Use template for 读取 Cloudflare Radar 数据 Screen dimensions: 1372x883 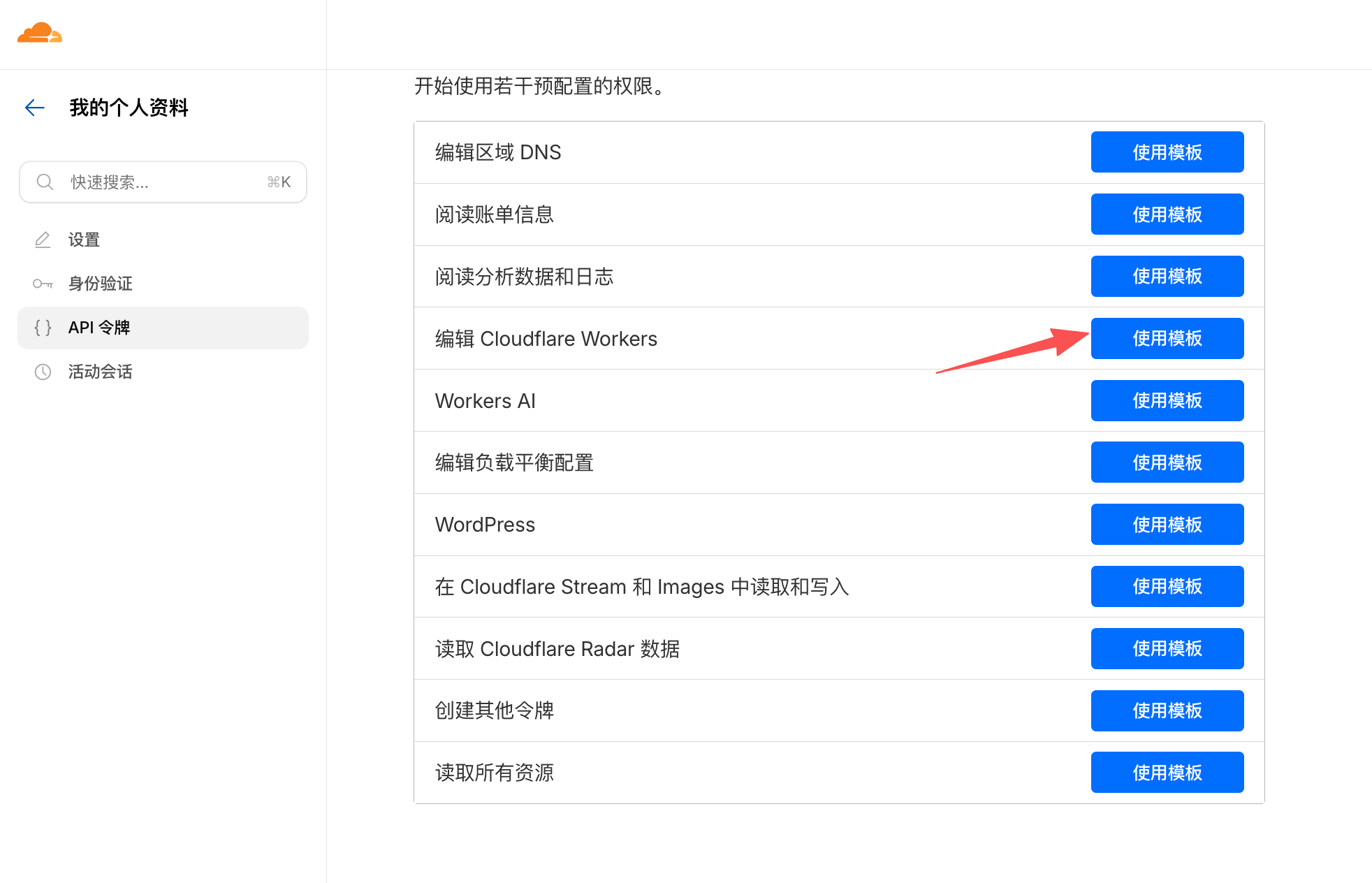(1167, 648)
